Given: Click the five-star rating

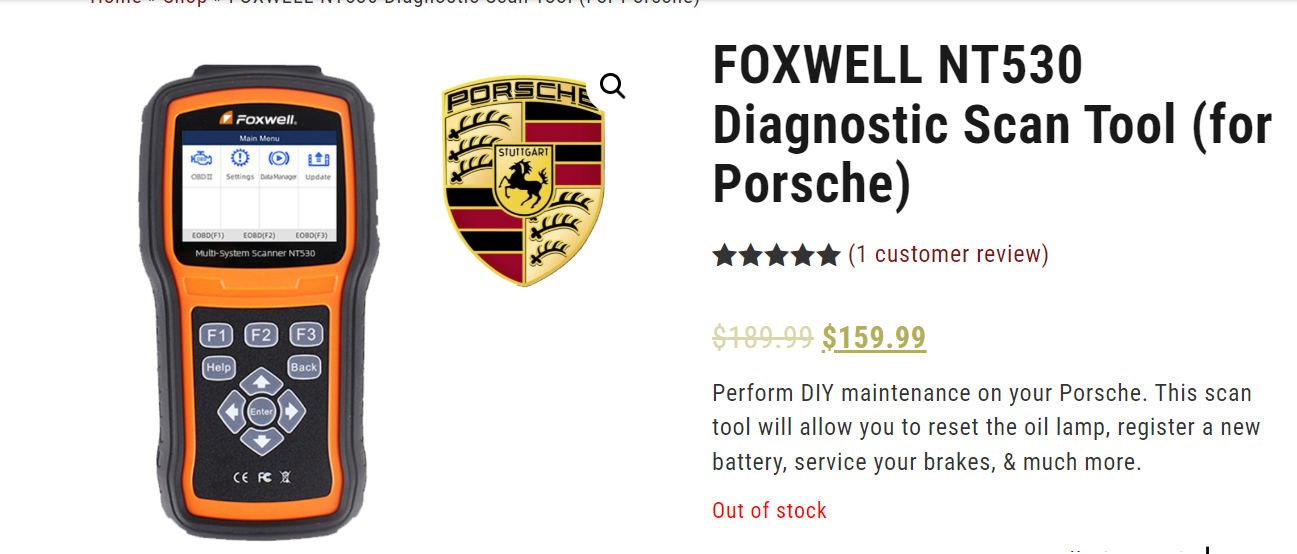Looking at the screenshot, I should pyautogui.click(x=776, y=256).
